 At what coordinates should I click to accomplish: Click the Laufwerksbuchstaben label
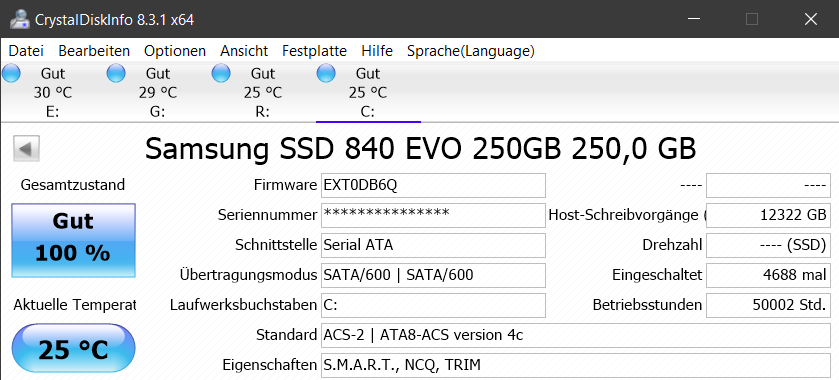click(243, 305)
